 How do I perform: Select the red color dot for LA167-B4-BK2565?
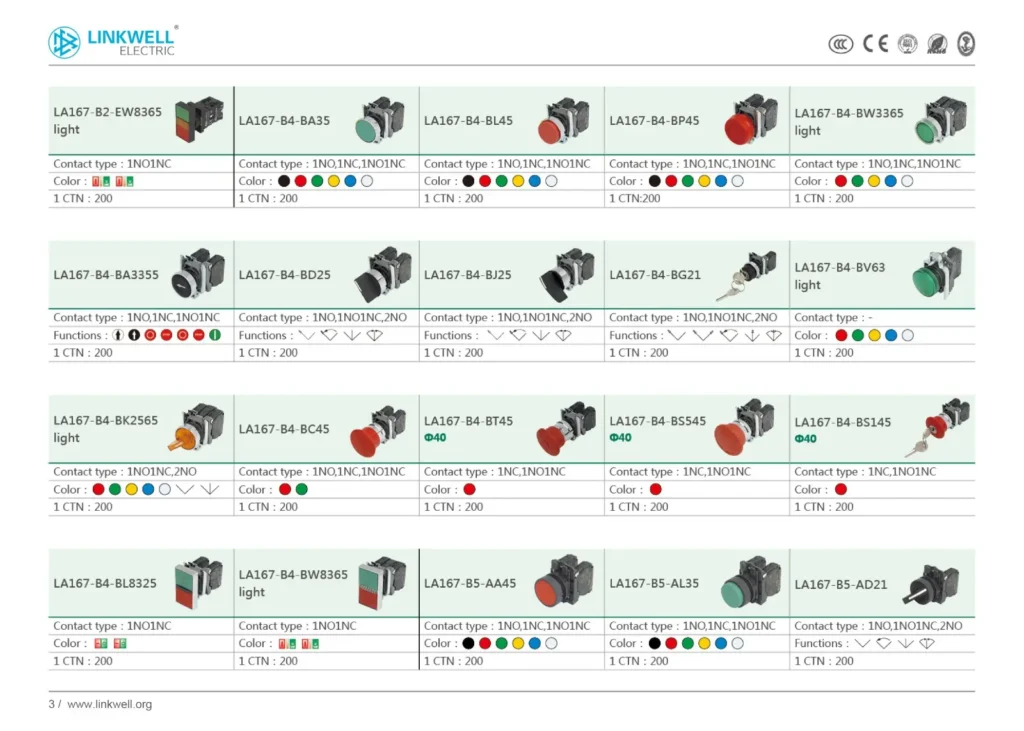pyautogui.click(x=99, y=489)
